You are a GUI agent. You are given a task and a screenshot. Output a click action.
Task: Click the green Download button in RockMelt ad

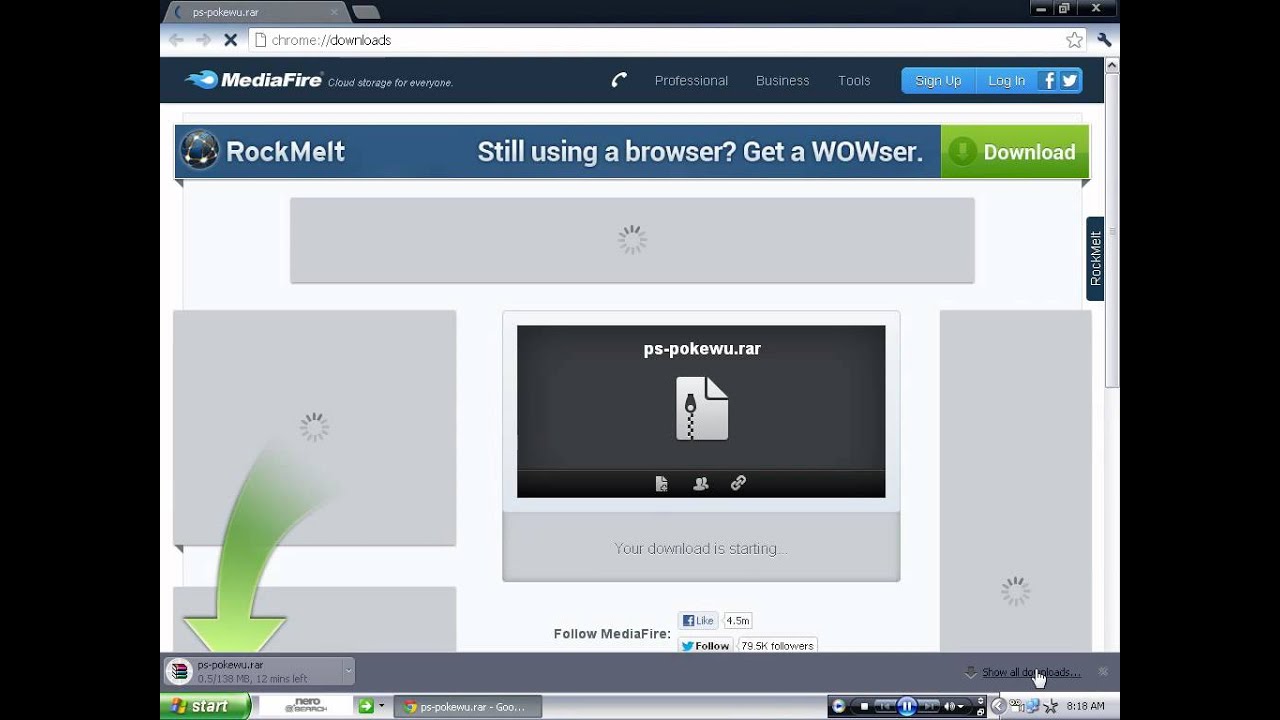tap(1015, 152)
